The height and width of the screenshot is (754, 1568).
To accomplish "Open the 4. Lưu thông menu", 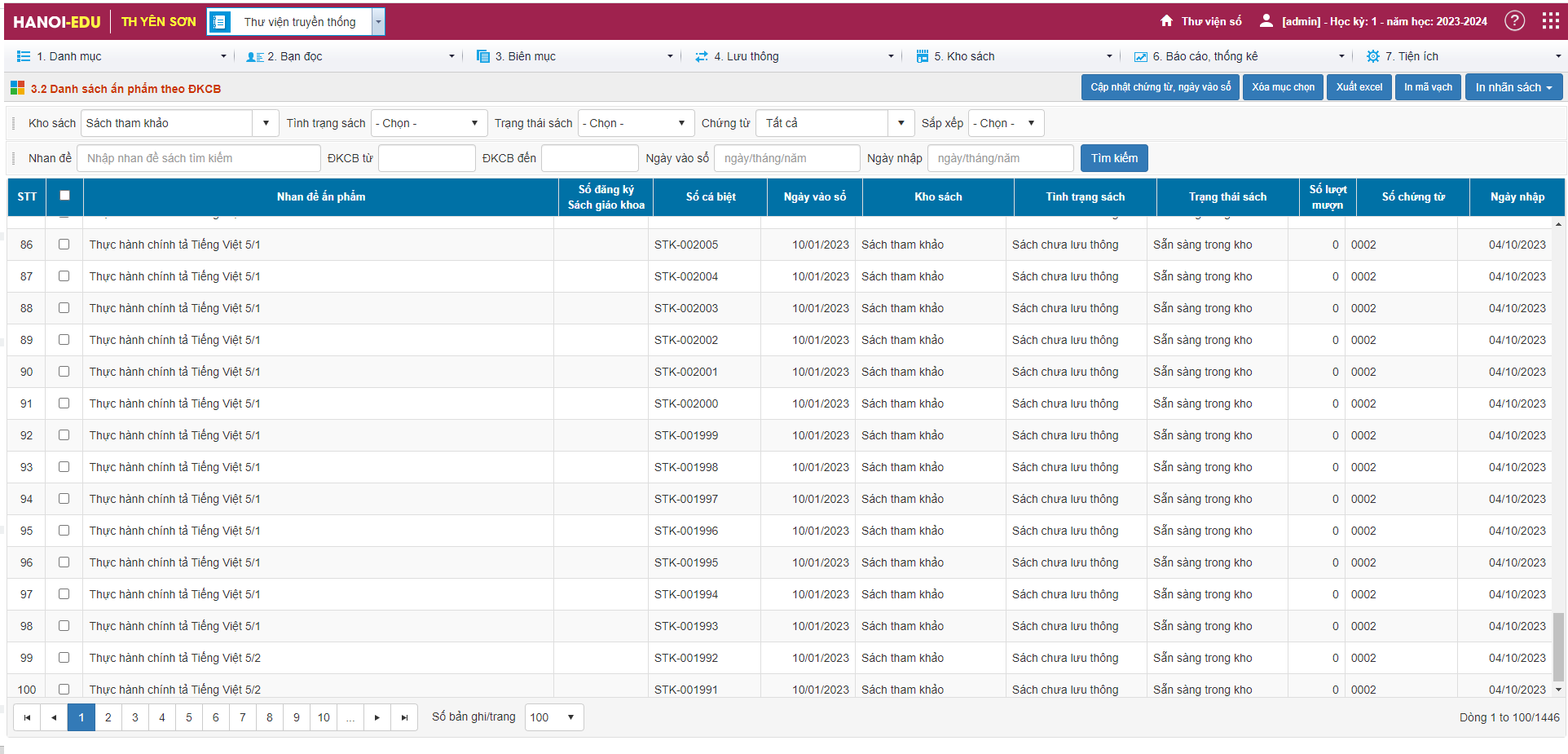I will click(794, 56).
